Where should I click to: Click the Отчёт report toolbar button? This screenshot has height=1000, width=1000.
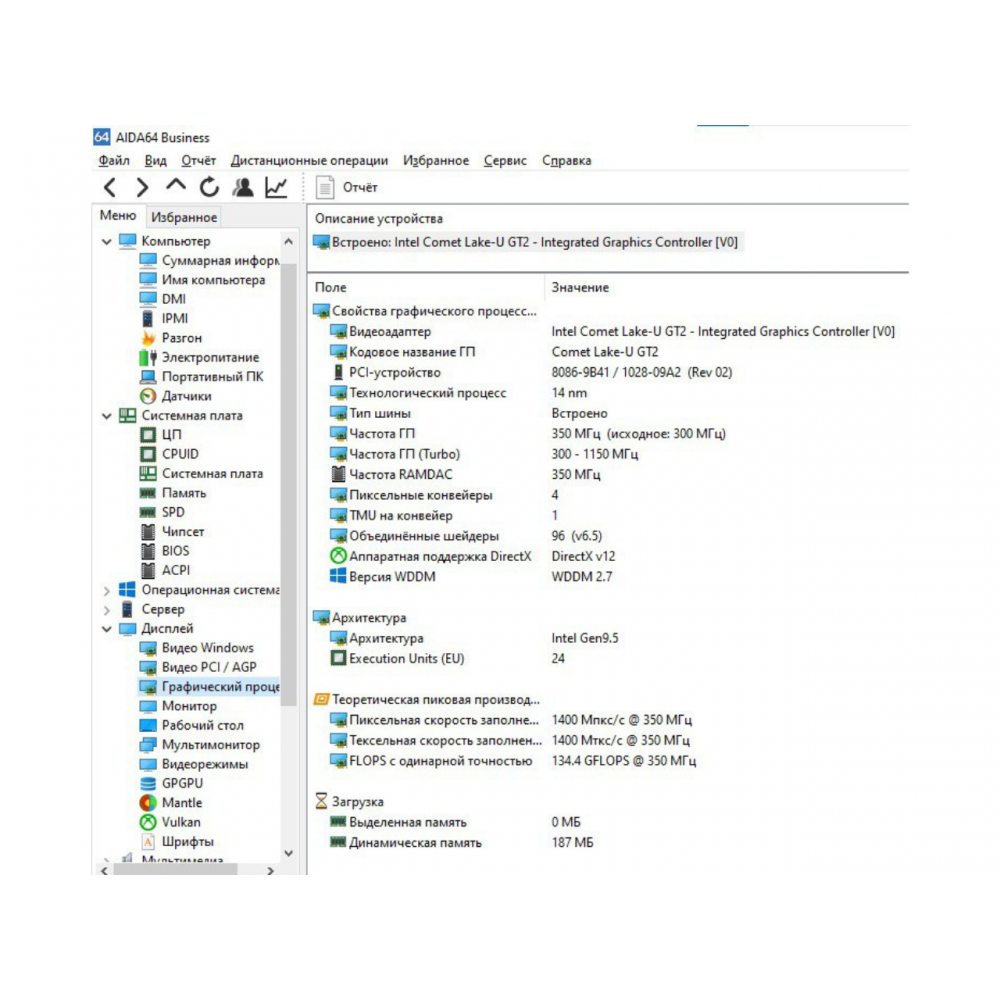347,188
